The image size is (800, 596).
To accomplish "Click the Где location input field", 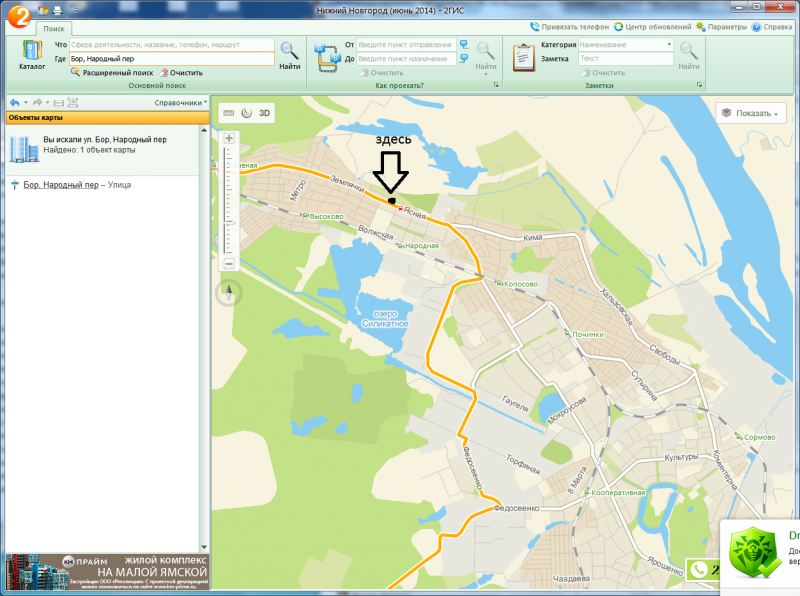I will click(x=171, y=59).
